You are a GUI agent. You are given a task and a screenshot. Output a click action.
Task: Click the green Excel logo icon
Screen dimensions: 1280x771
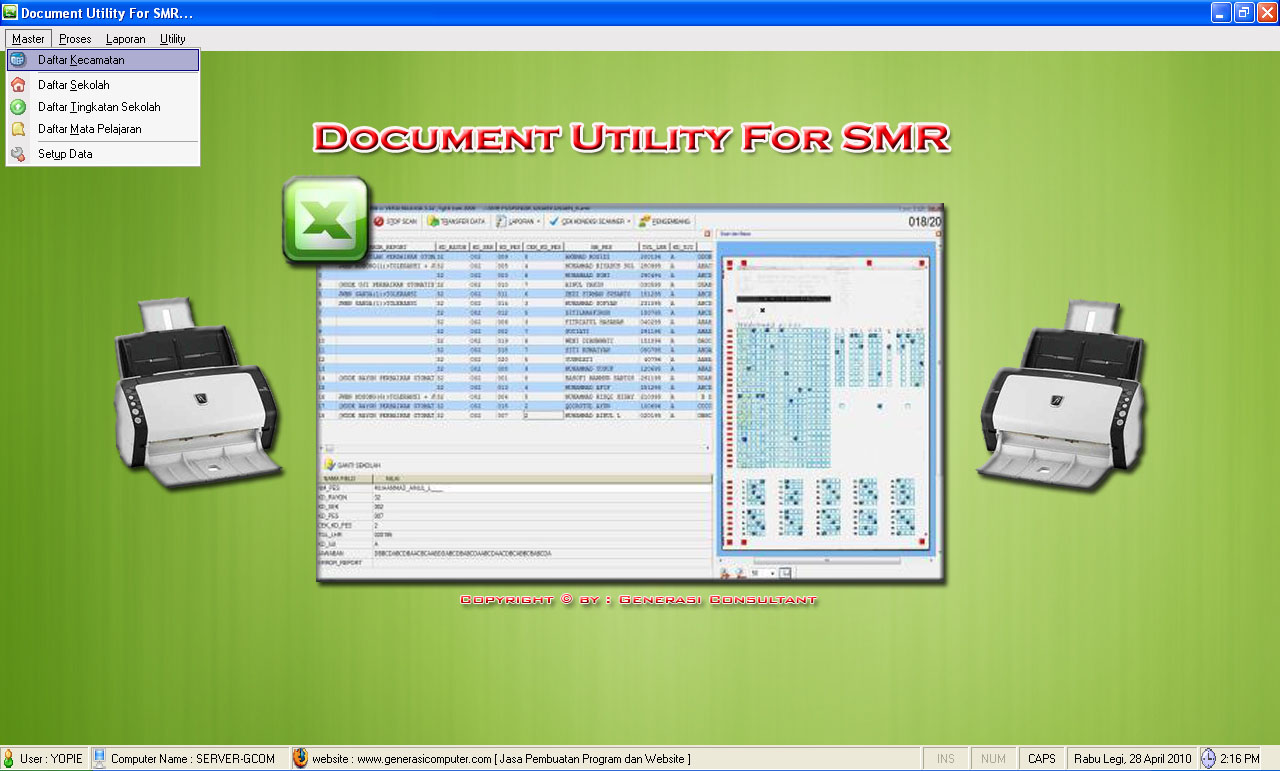click(x=325, y=220)
